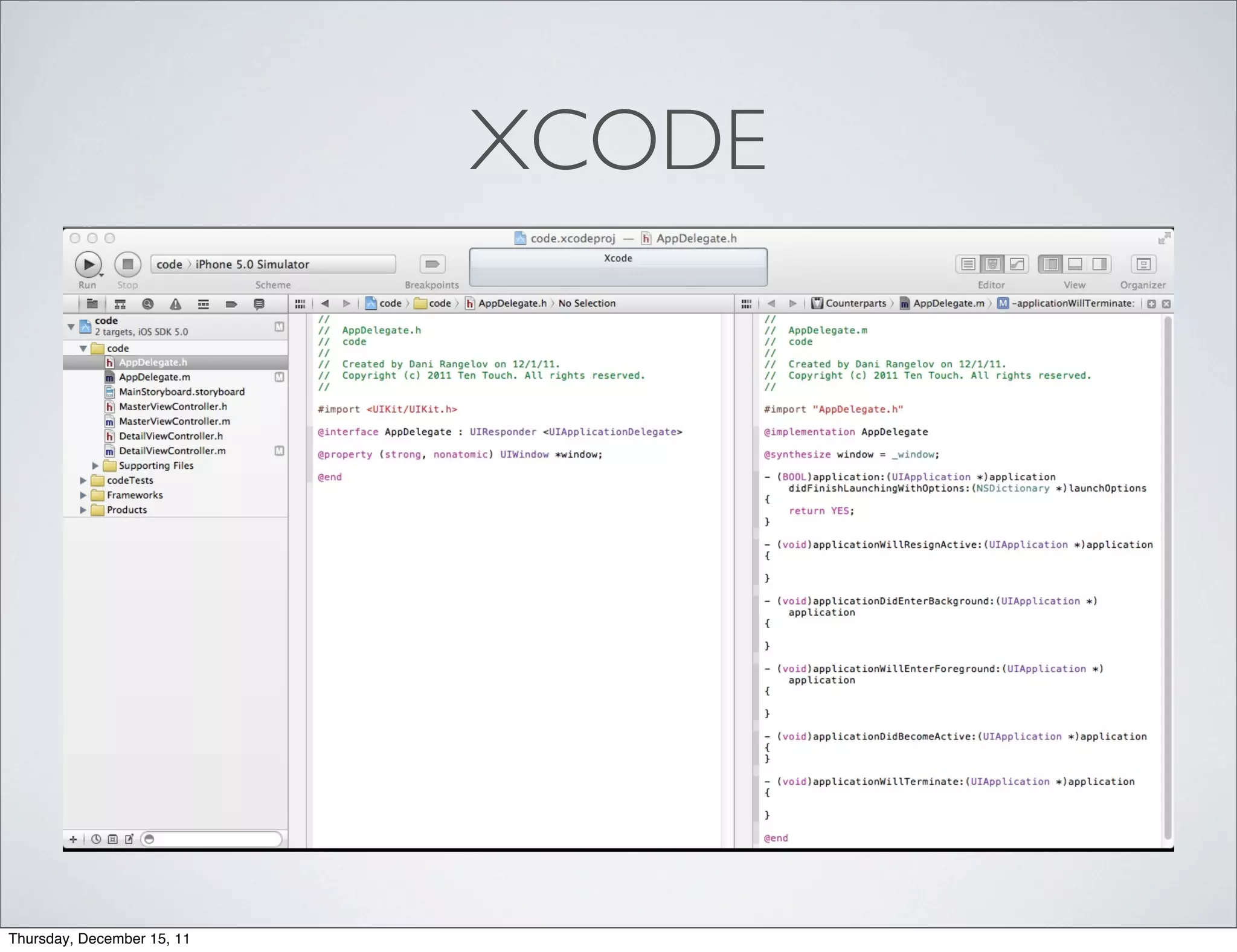Add a new assistant editor pane

pos(1151,304)
